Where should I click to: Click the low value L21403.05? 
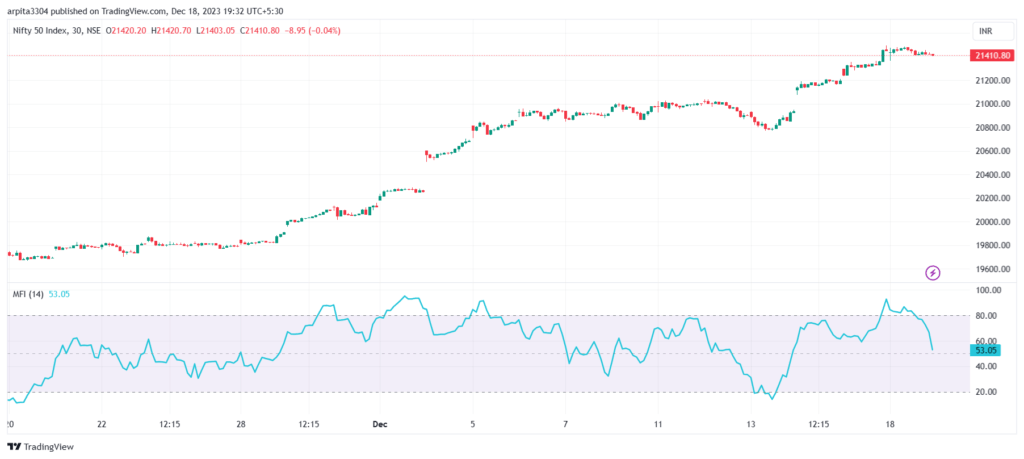tap(216, 31)
